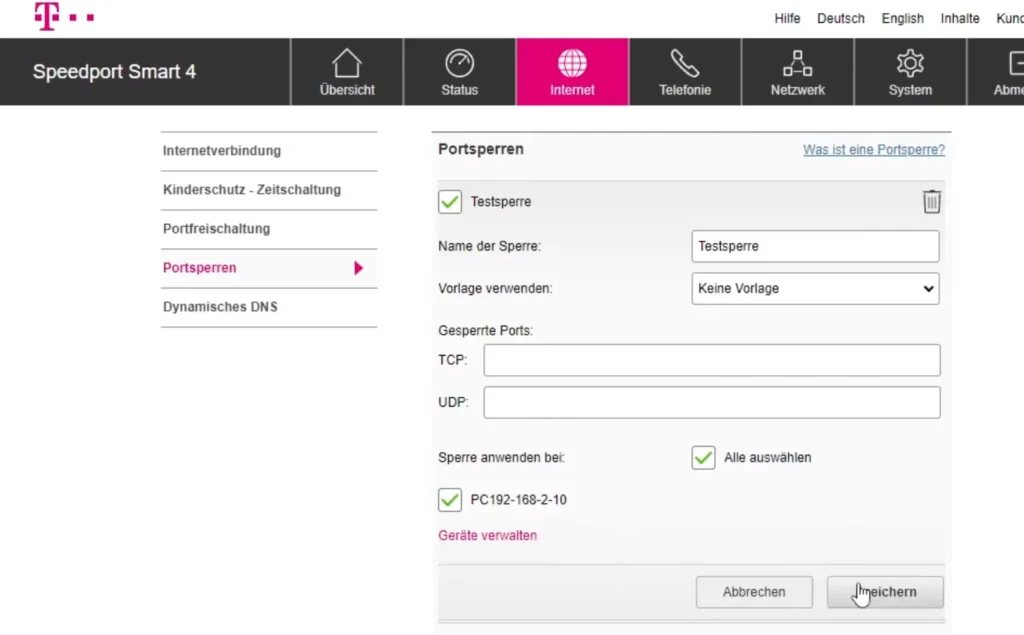Screen dimensions: 1024x635
Task: Open the Status gauge tab
Action: [459, 72]
